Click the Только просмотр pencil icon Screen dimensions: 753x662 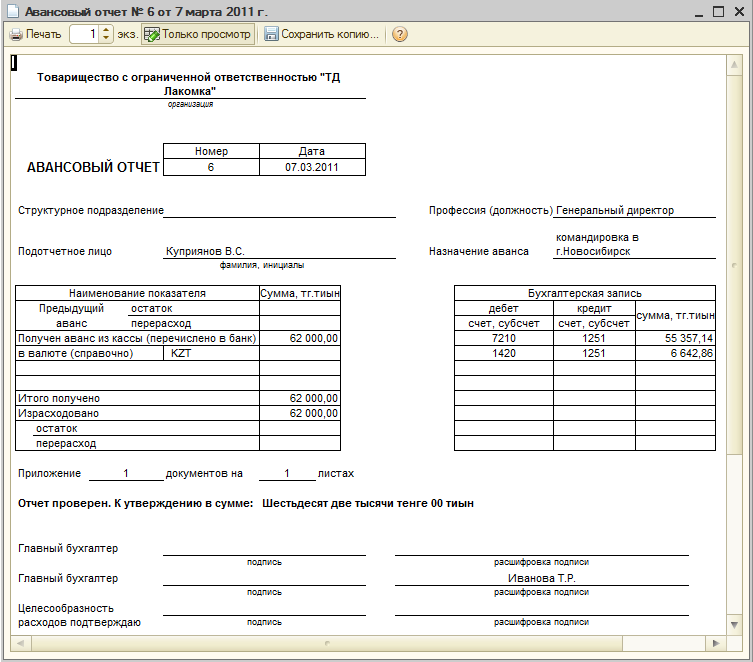click(151, 34)
